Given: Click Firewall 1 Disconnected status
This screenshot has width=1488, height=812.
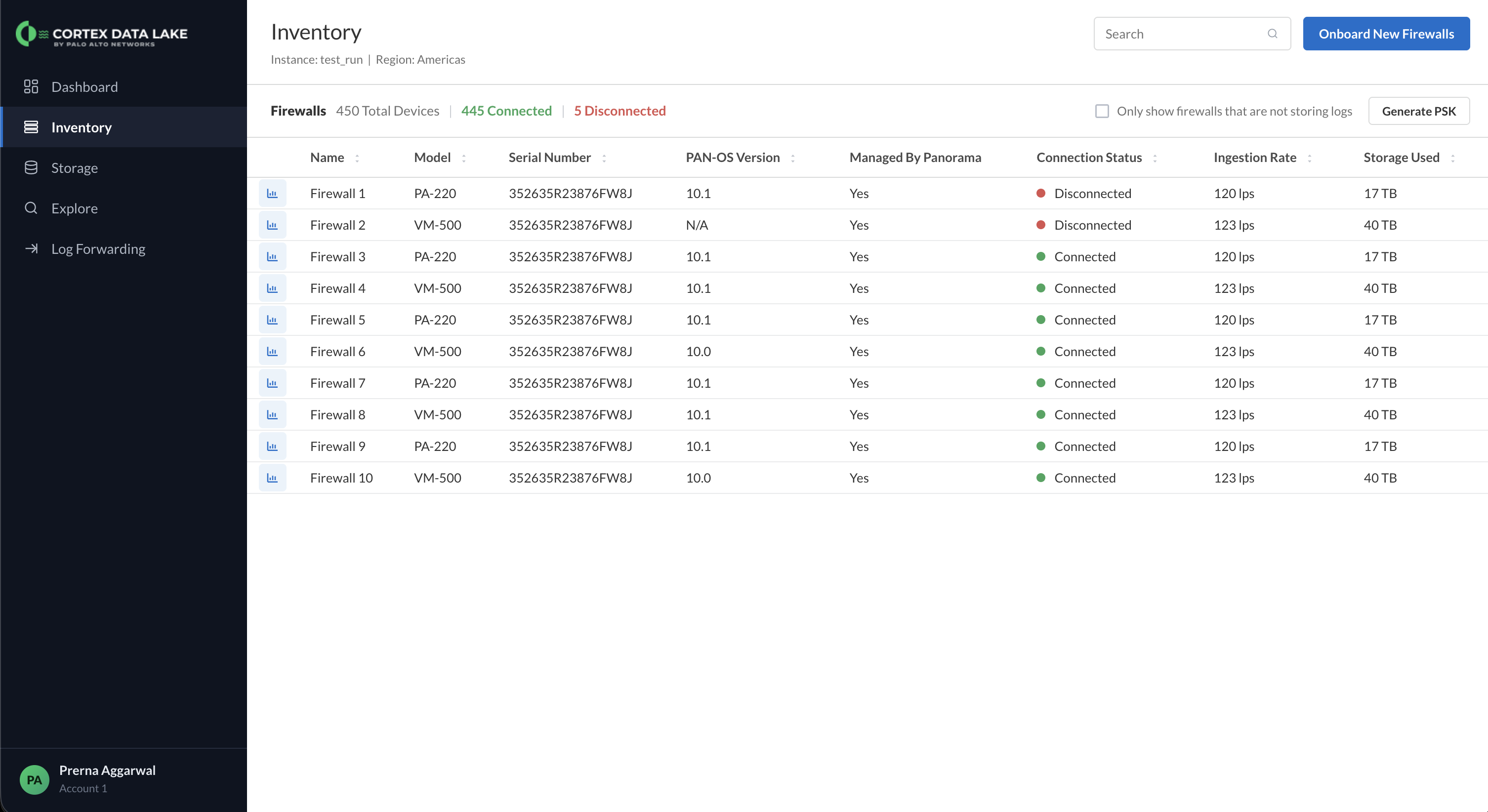Looking at the screenshot, I should point(1084,194).
